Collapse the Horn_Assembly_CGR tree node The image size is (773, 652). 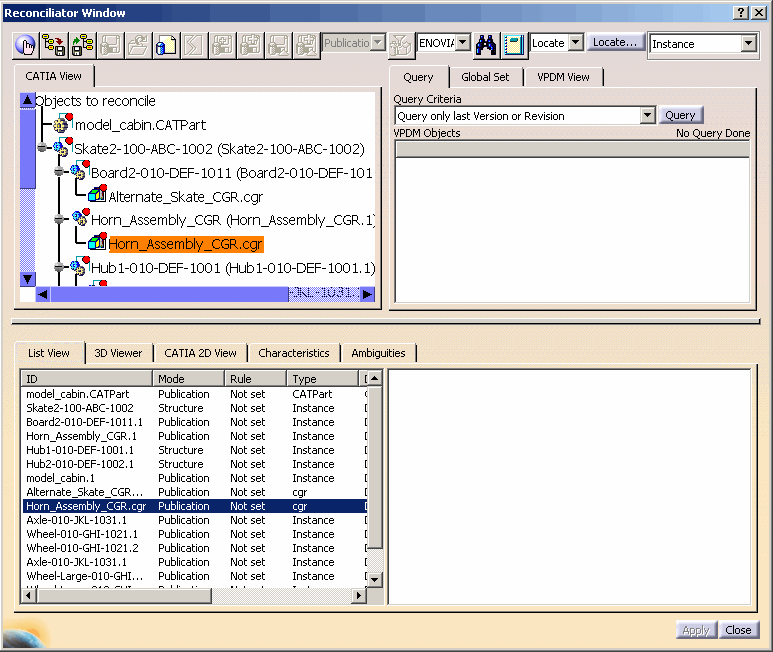click(x=60, y=220)
